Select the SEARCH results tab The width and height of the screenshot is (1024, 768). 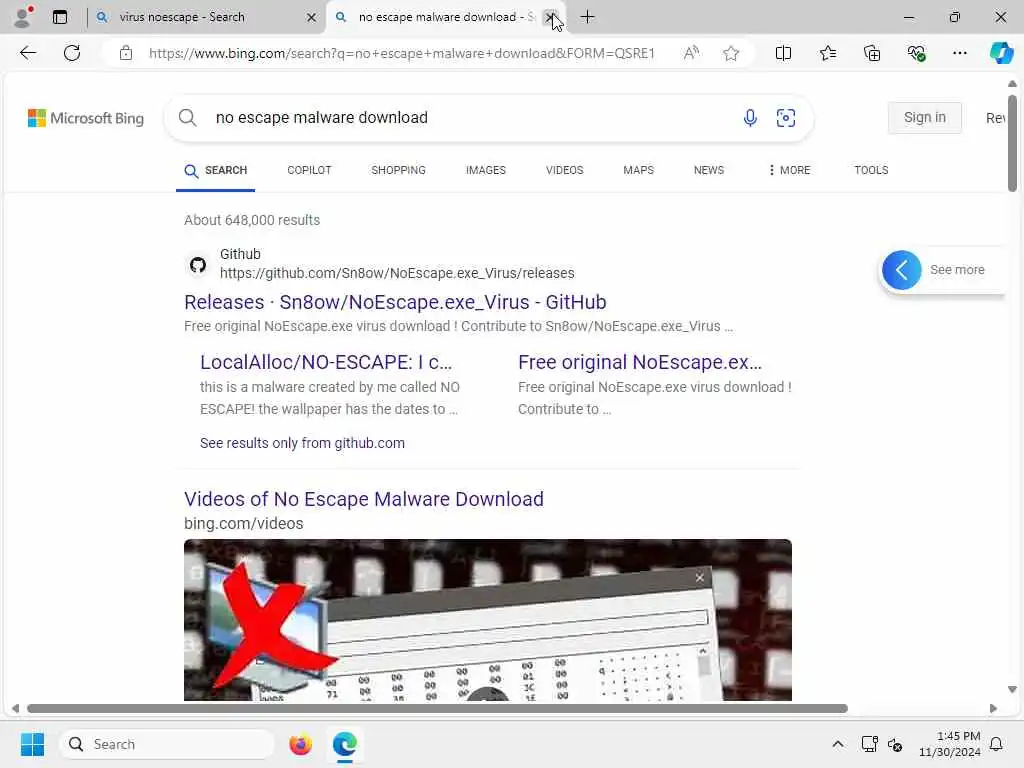[216, 170]
